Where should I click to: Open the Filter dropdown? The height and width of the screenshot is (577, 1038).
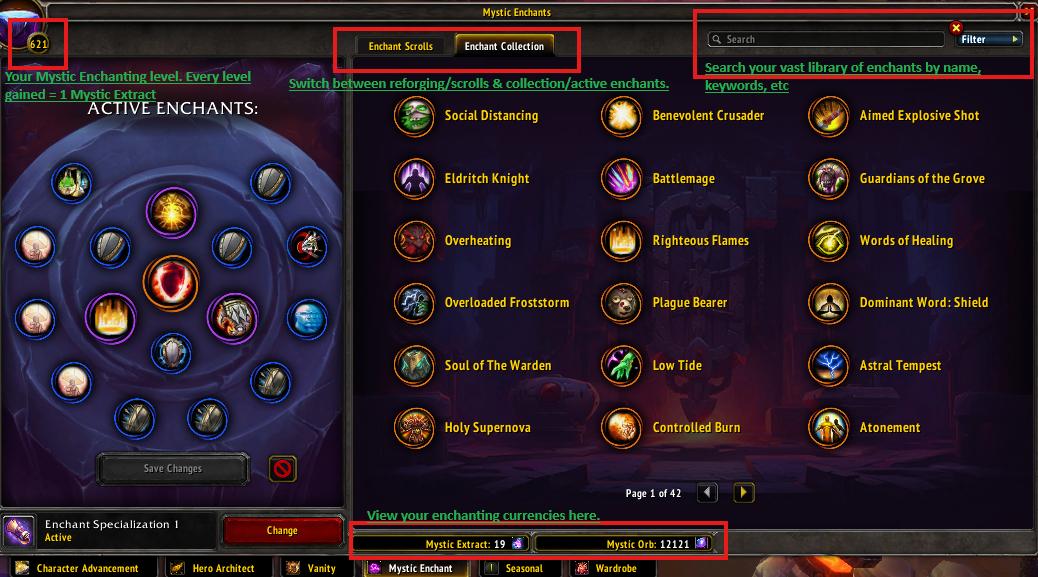pos(989,40)
